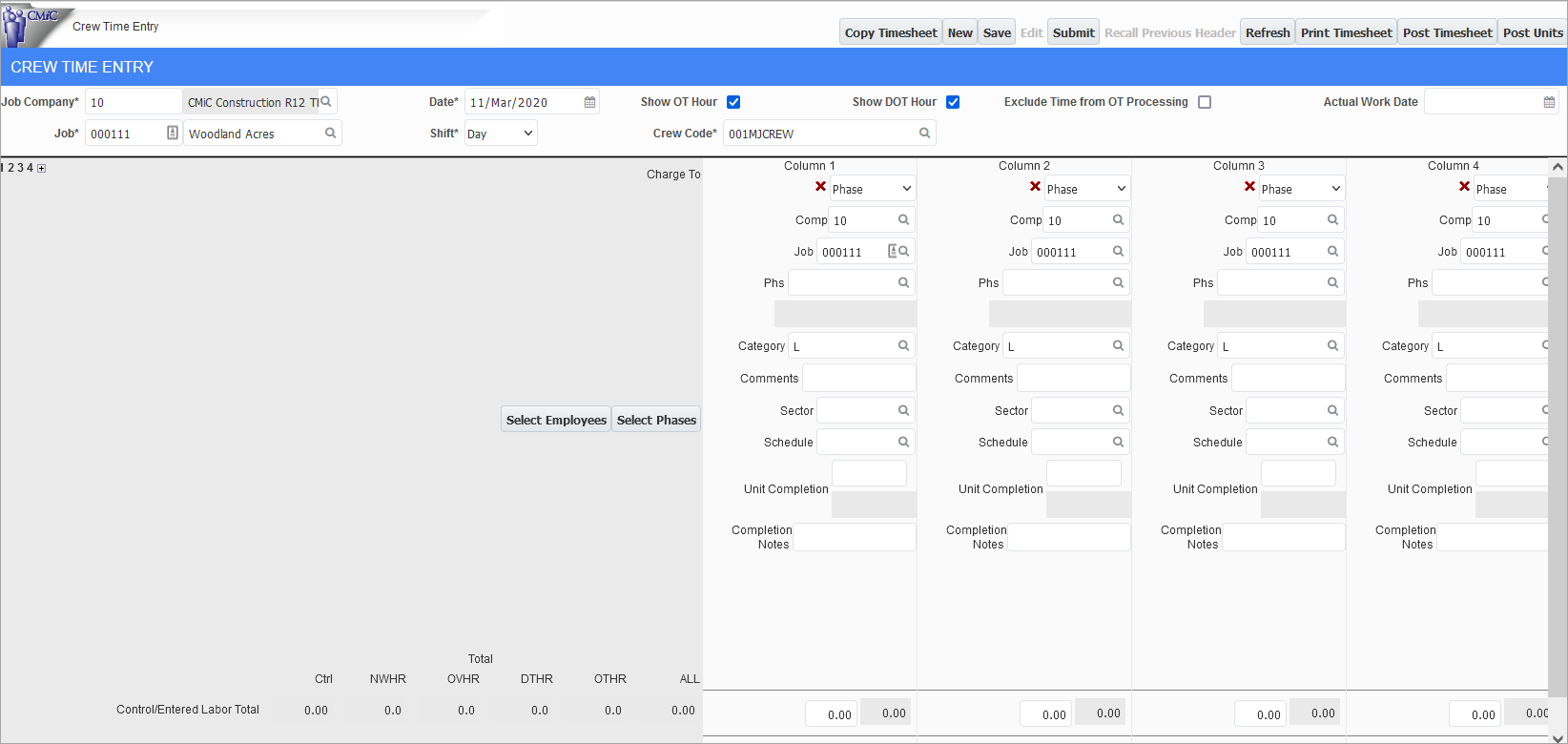Open Column 2 Phase dropdown
Image resolution: width=1568 pixels, height=744 pixels.
[x=1086, y=189]
